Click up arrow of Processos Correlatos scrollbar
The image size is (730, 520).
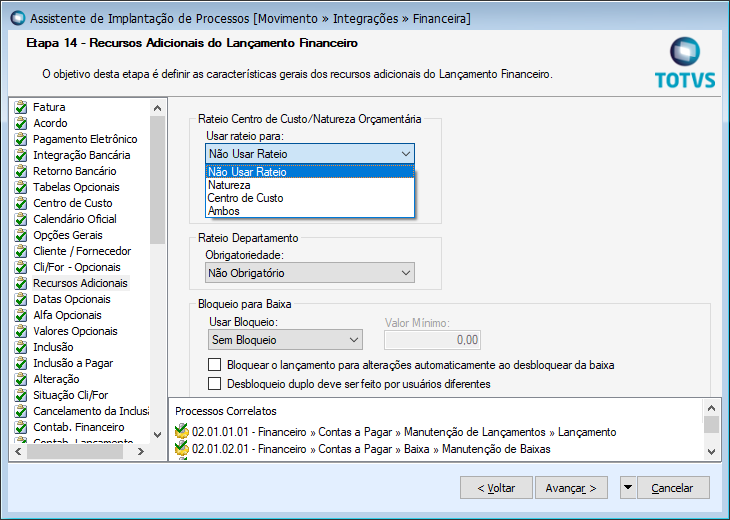coord(711,408)
